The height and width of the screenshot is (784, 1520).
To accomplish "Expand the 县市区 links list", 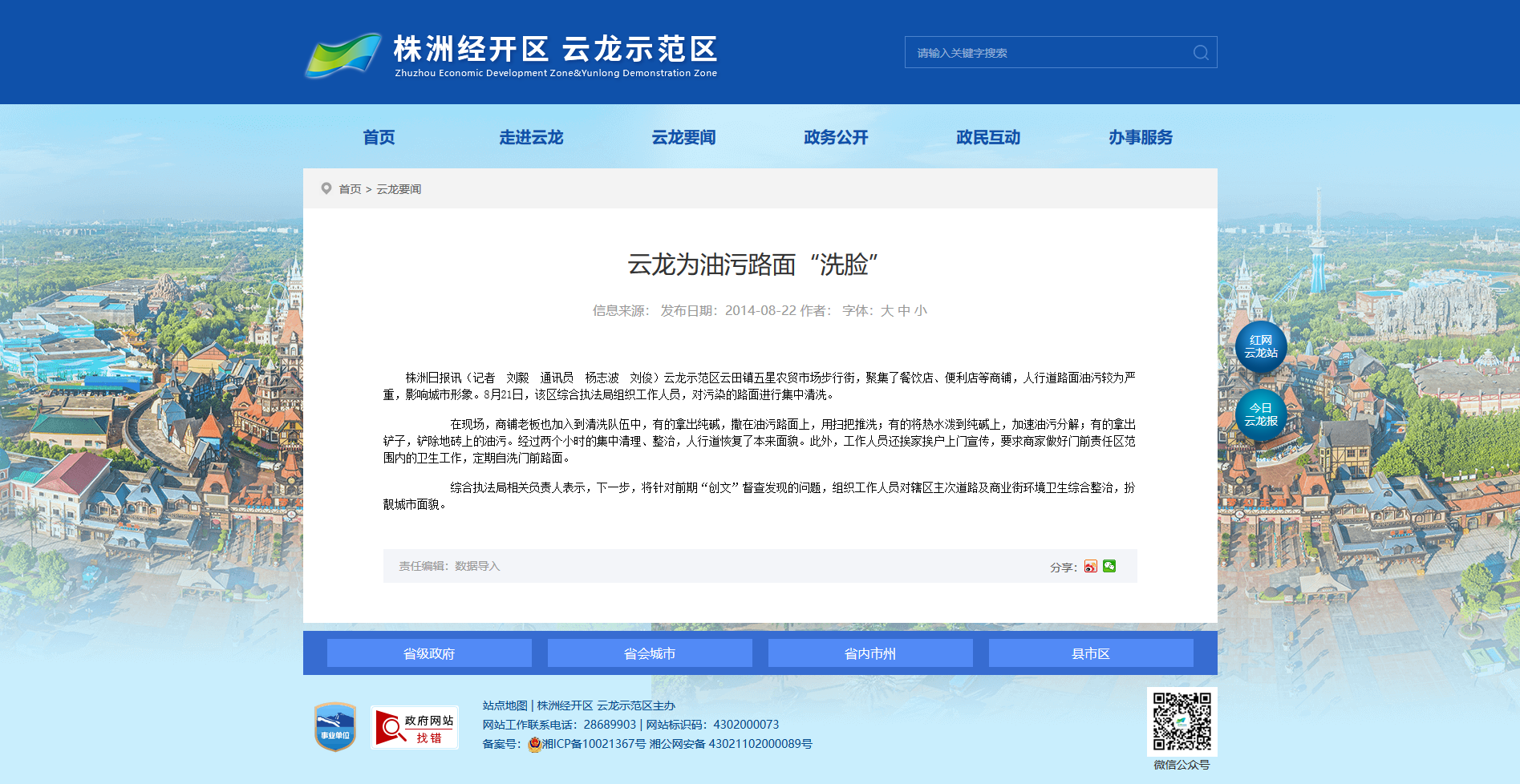I will tap(1091, 653).
